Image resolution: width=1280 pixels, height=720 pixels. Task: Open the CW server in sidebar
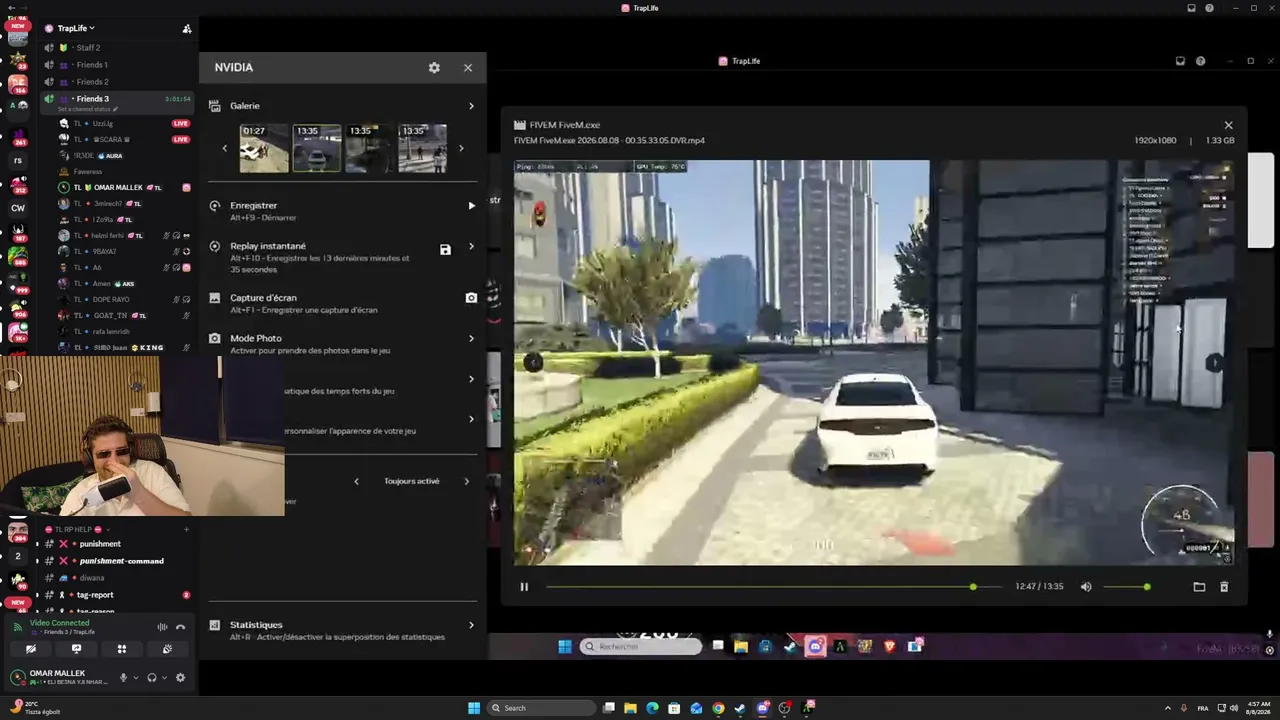[18, 208]
